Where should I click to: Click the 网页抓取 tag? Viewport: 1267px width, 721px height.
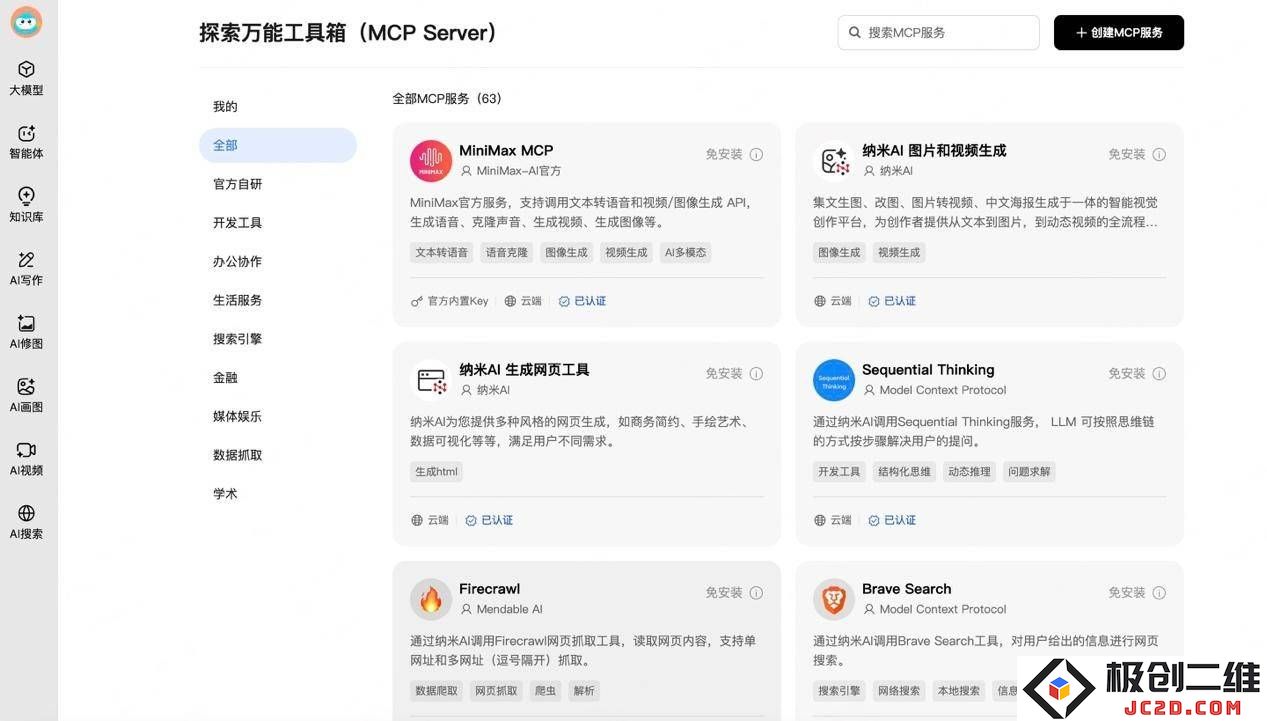coord(497,691)
